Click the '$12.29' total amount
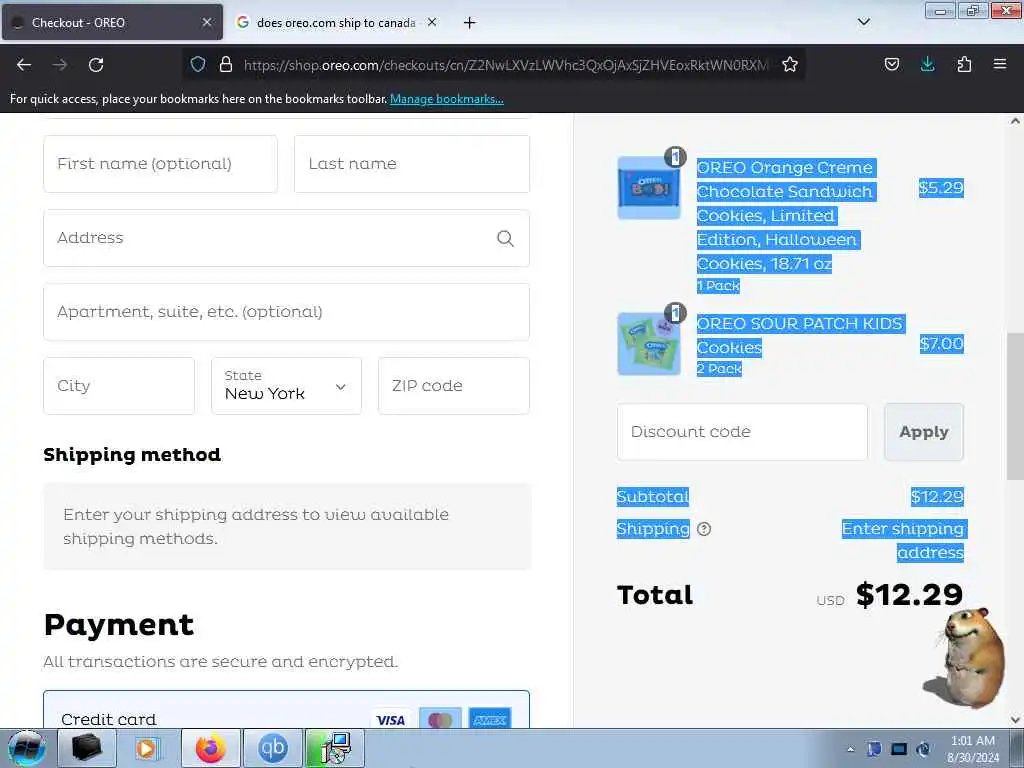This screenshot has width=1024, height=768. 909,594
